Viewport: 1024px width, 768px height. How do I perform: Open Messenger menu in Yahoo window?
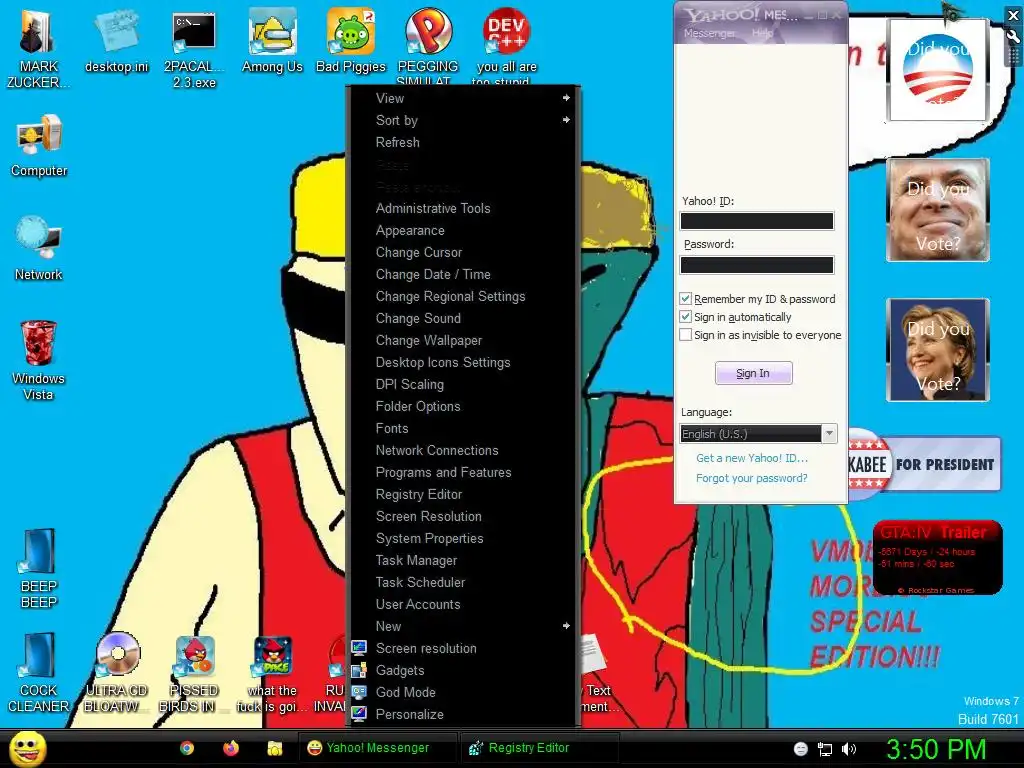(x=709, y=33)
